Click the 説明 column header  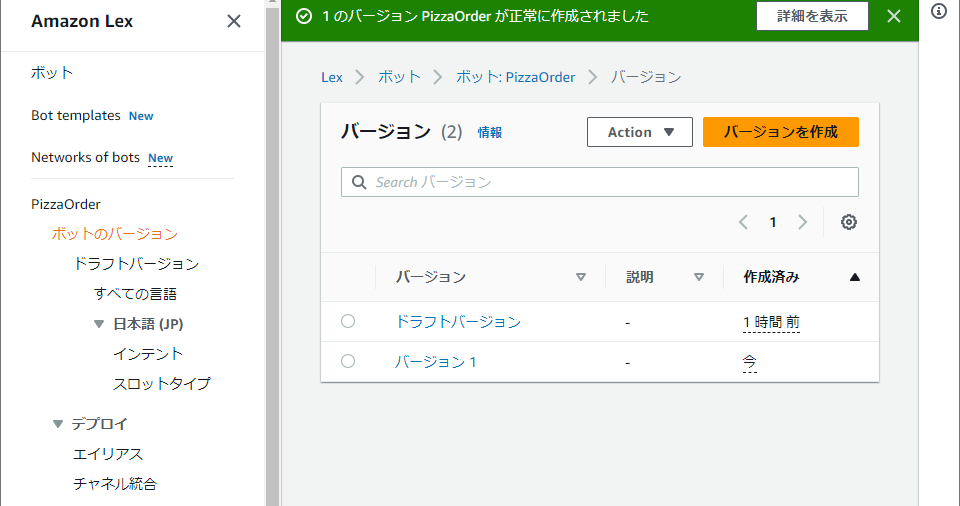[639, 278]
